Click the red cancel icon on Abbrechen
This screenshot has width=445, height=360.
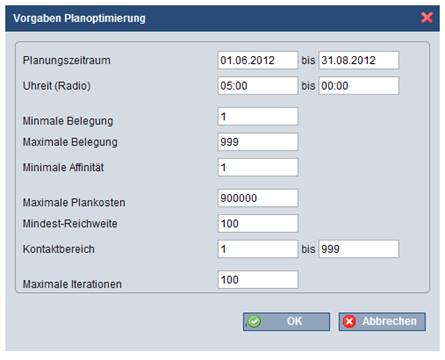(x=349, y=322)
